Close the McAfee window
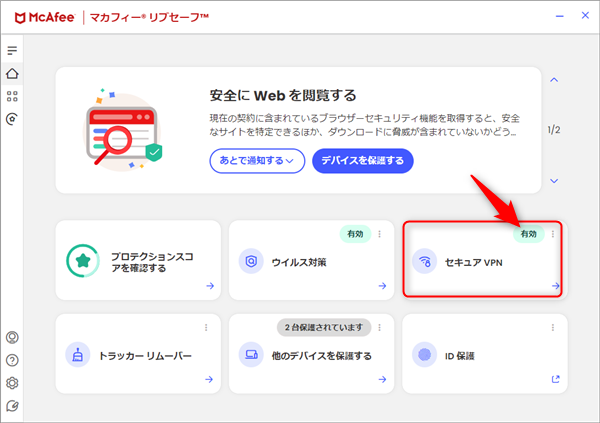This screenshot has height=423, width=600. pos(585,15)
